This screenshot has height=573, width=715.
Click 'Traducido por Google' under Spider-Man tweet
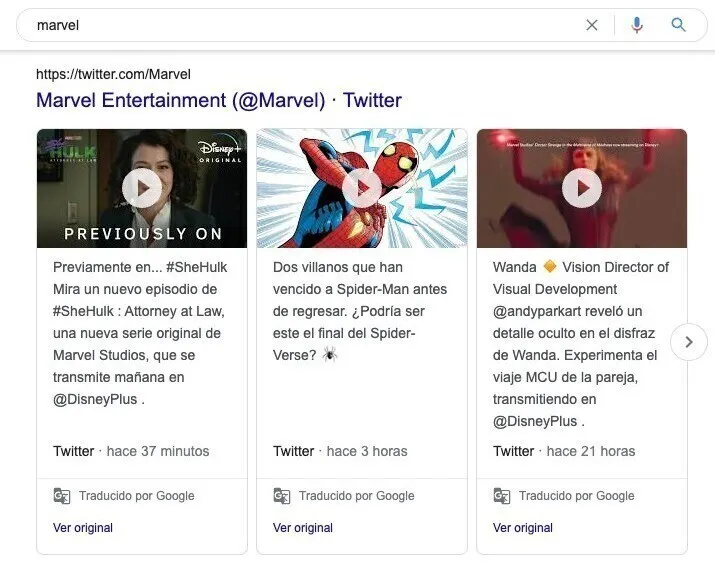(357, 496)
